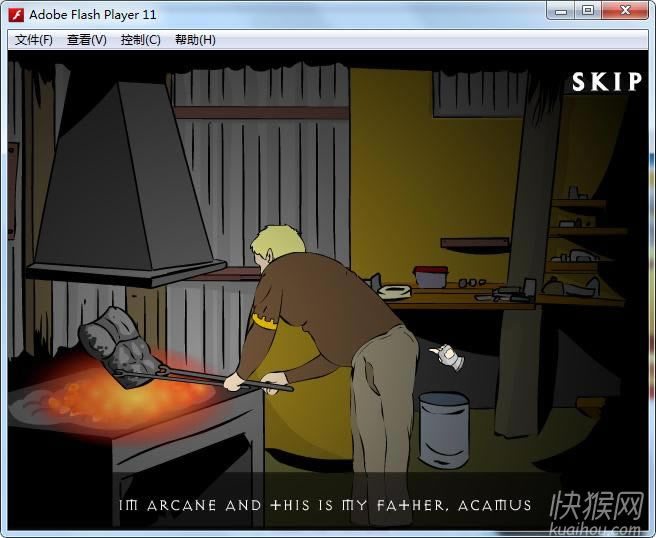
Task: Open the 控制(C) menu
Action: 140,40
